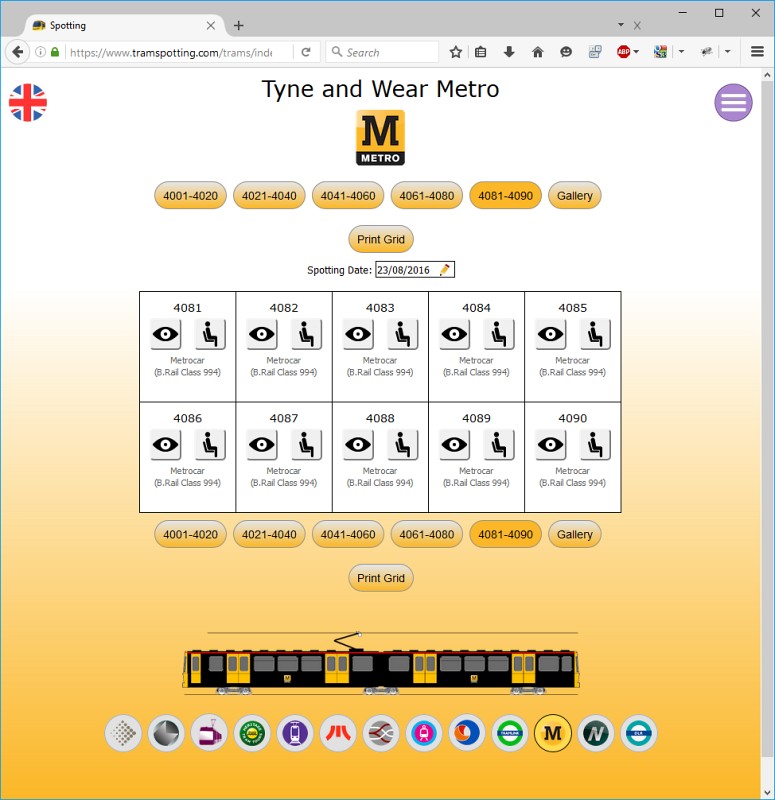
Task: Go to the browser home page icon
Action: click(x=537, y=52)
